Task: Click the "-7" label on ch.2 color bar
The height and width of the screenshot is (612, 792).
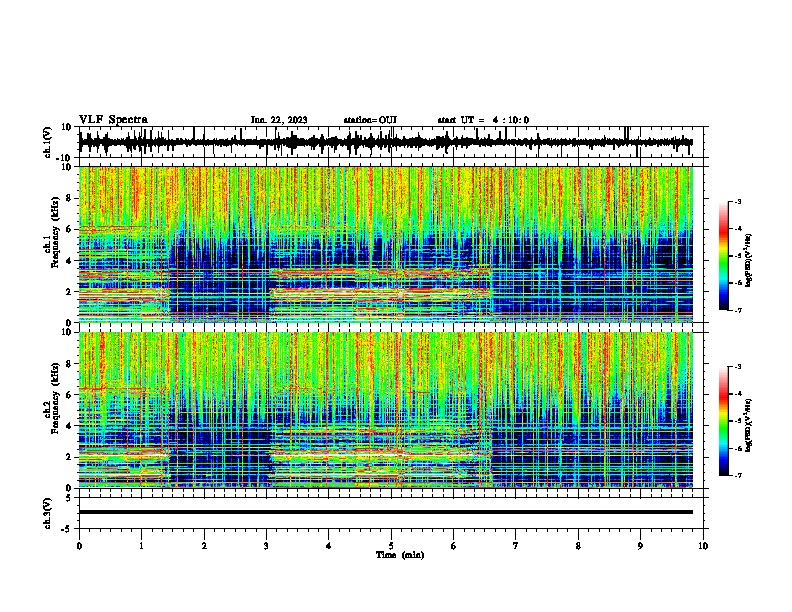Action: pyautogui.click(x=737, y=475)
